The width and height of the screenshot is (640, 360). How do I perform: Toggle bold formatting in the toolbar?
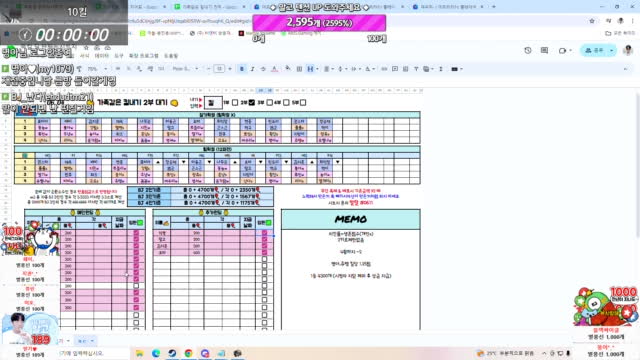(242, 69)
